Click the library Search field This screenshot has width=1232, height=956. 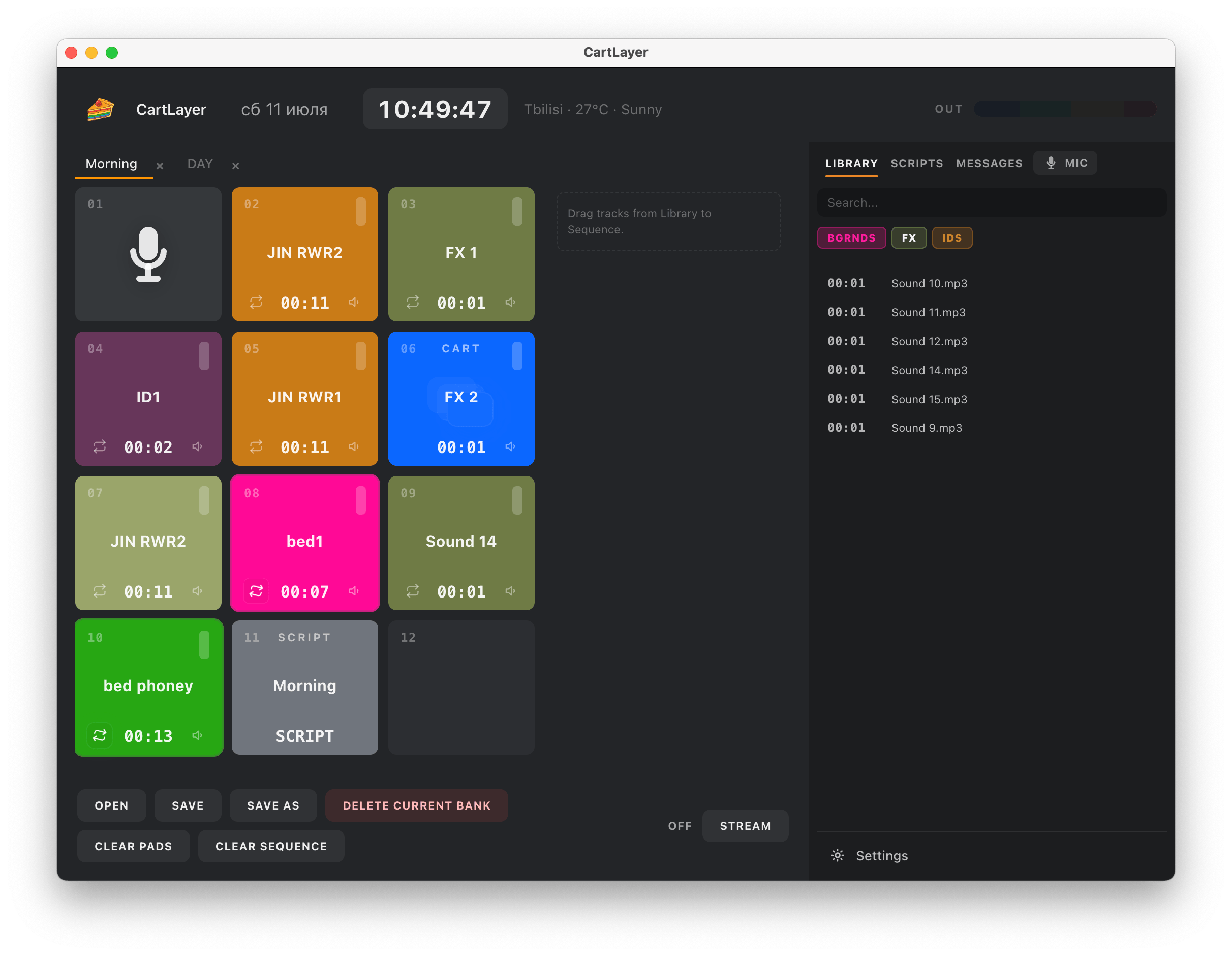click(991, 202)
